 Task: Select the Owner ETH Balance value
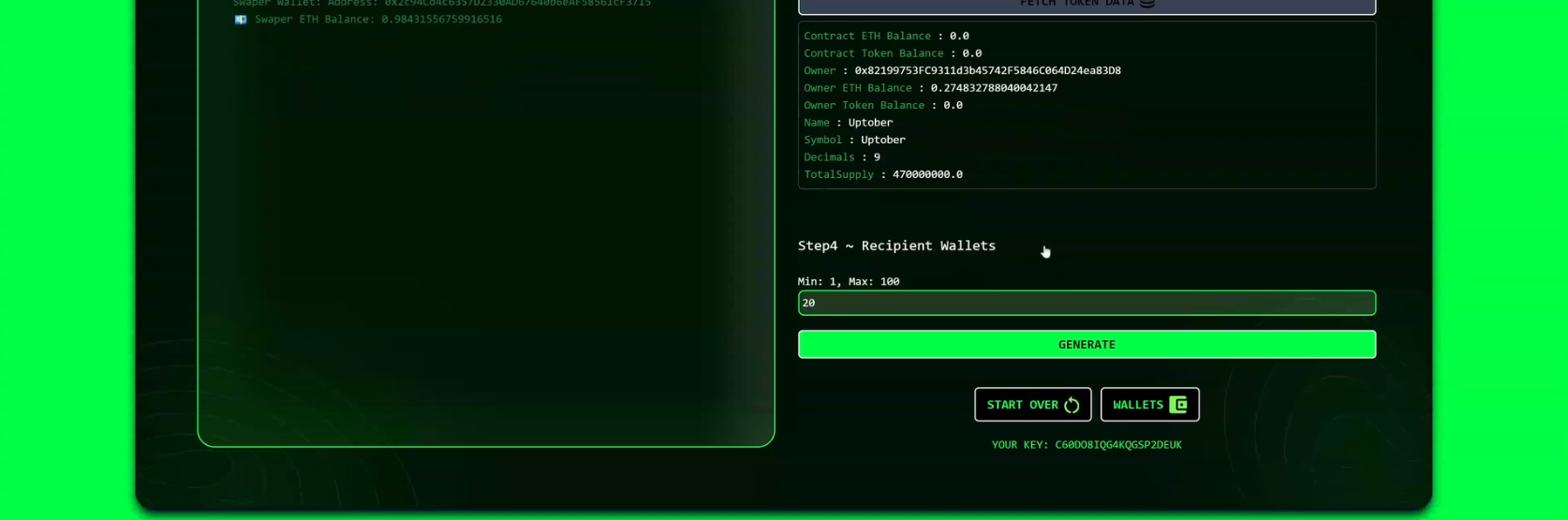(x=993, y=88)
